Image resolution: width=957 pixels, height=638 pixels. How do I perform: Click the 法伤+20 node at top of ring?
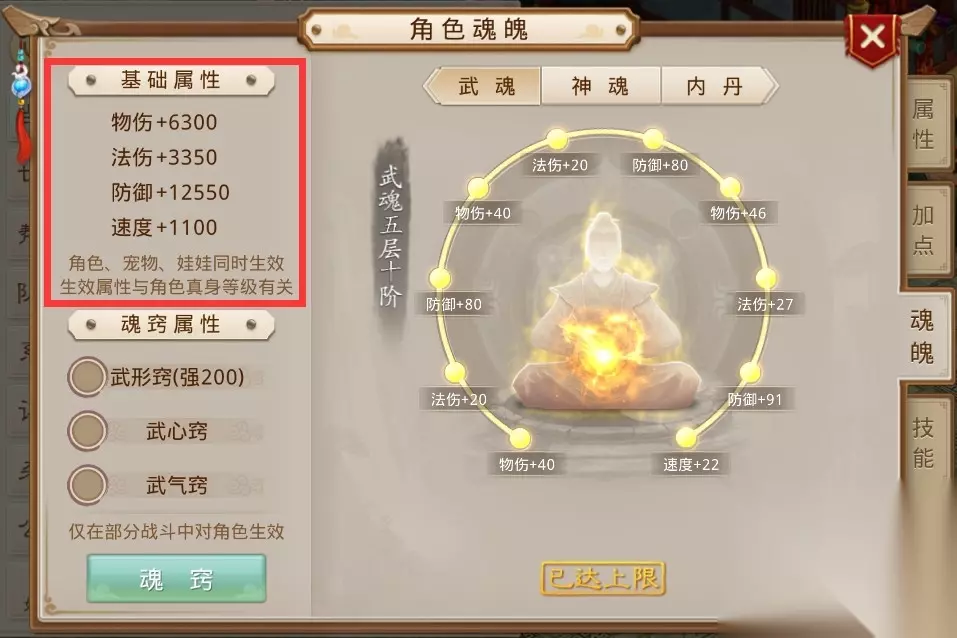point(557,139)
